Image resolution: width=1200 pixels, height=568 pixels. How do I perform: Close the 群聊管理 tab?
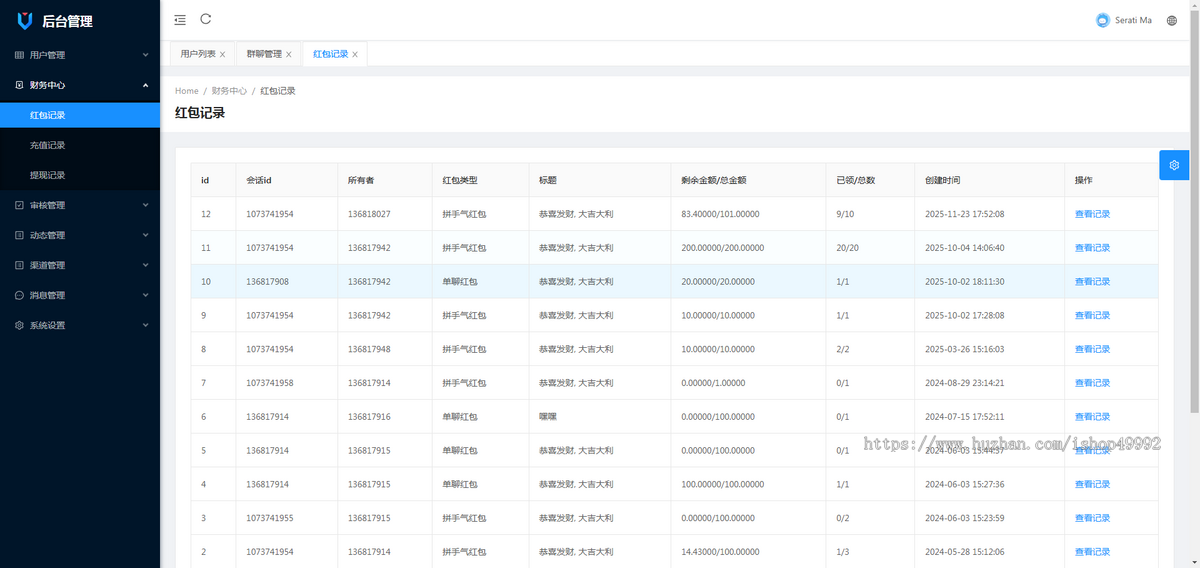pyautogui.click(x=289, y=54)
